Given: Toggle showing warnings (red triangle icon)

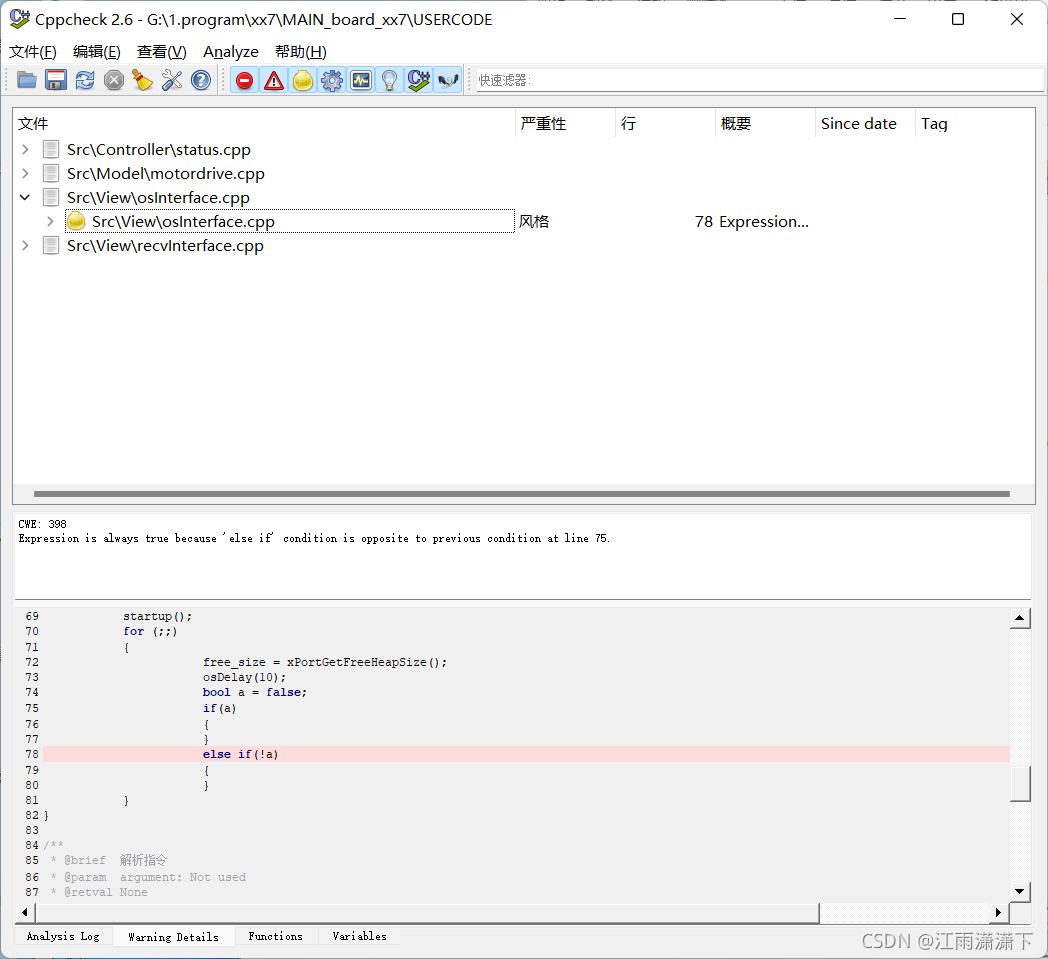Looking at the screenshot, I should (x=273, y=81).
